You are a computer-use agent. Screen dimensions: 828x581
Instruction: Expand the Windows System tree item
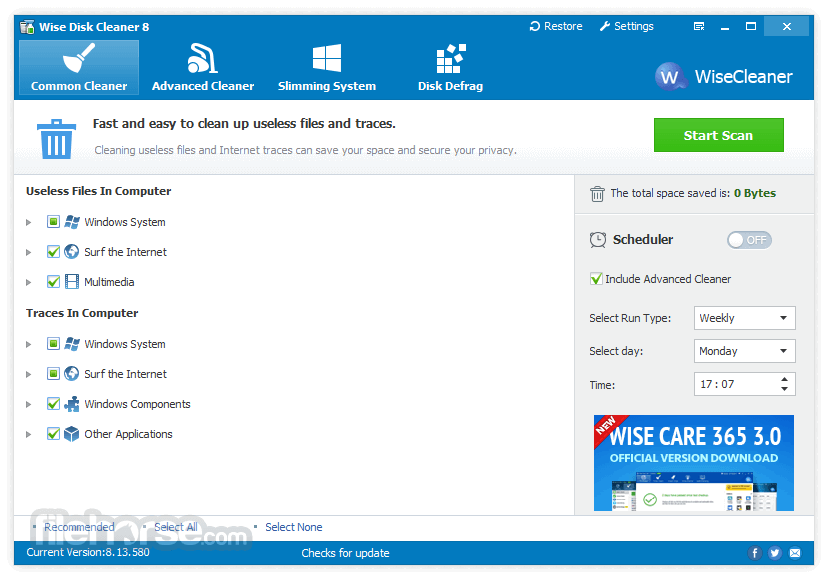pyautogui.click(x=29, y=221)
